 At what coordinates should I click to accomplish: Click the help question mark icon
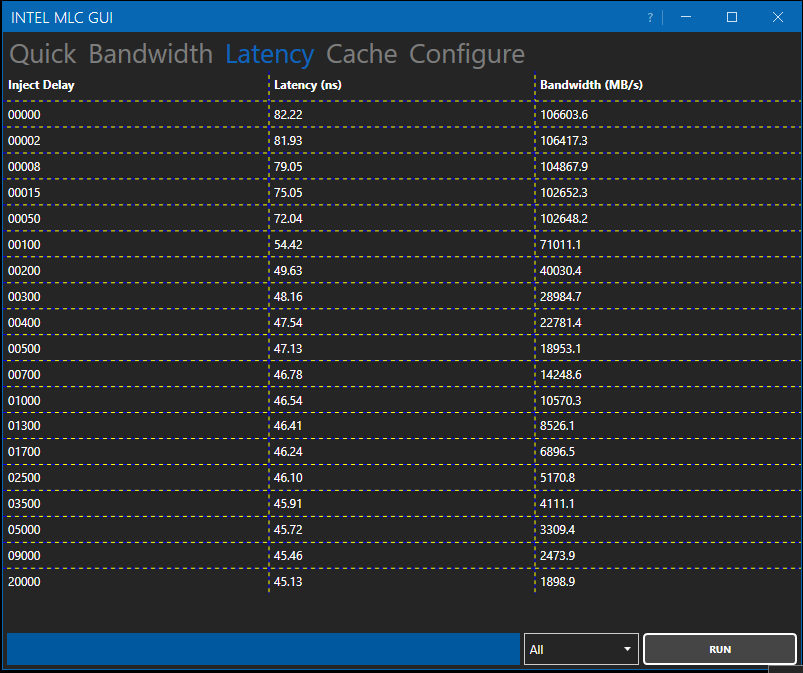click(650, 17)
